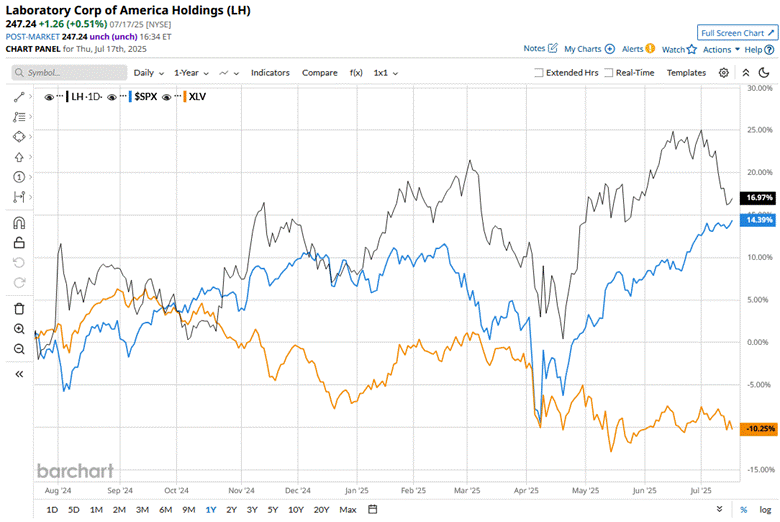Select the Max time range

pos(348,510)
